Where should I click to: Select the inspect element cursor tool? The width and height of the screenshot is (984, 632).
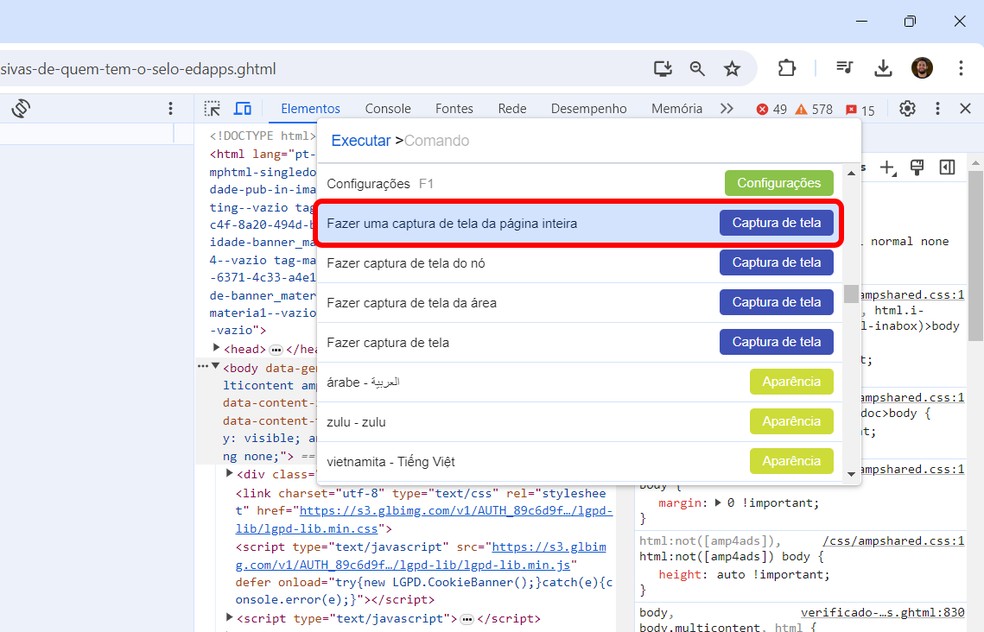[x=211, y=108]
